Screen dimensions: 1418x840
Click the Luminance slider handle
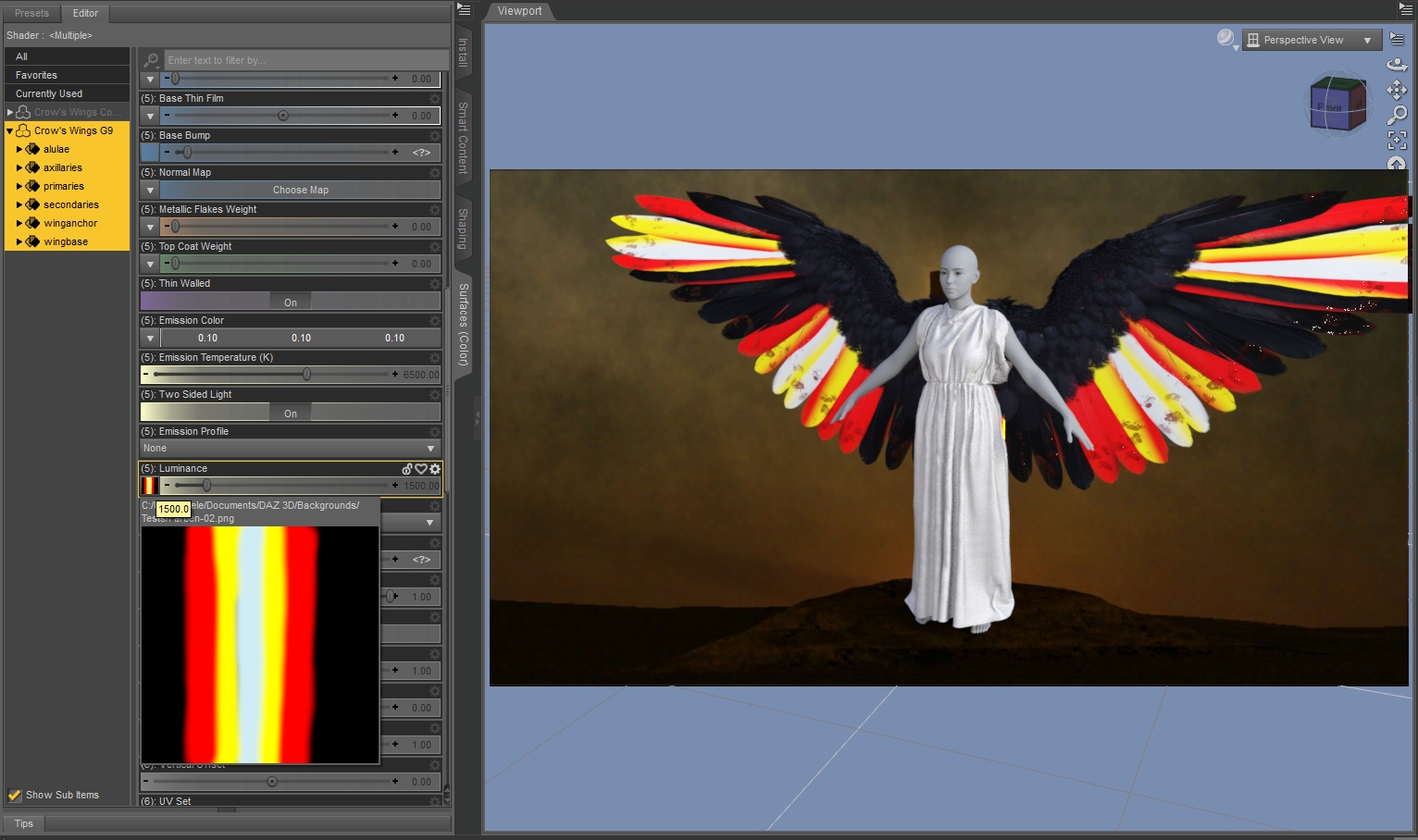coord(206,486)
